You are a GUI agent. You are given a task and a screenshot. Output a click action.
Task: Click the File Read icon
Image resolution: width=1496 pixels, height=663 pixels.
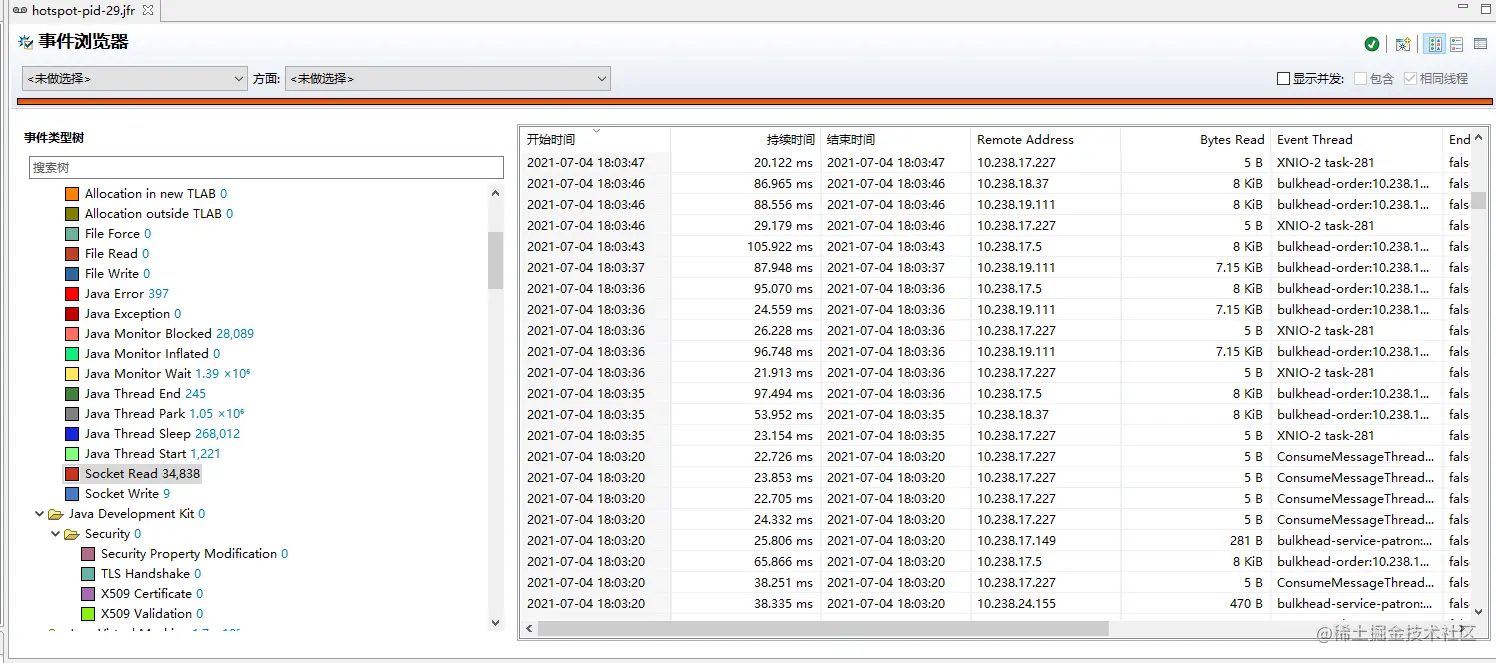click(72, 254)
